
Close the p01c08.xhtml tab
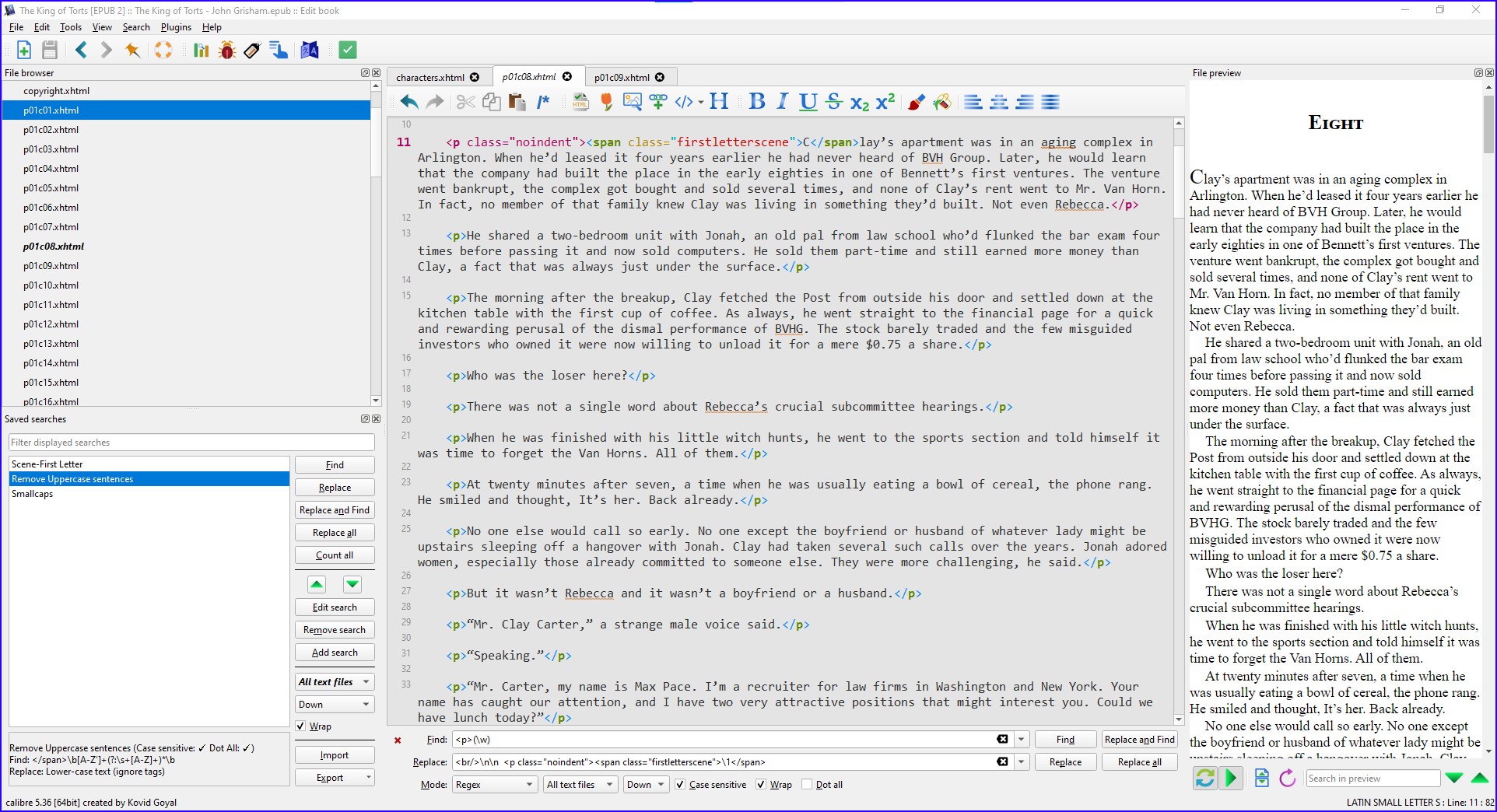click(567, 76)
